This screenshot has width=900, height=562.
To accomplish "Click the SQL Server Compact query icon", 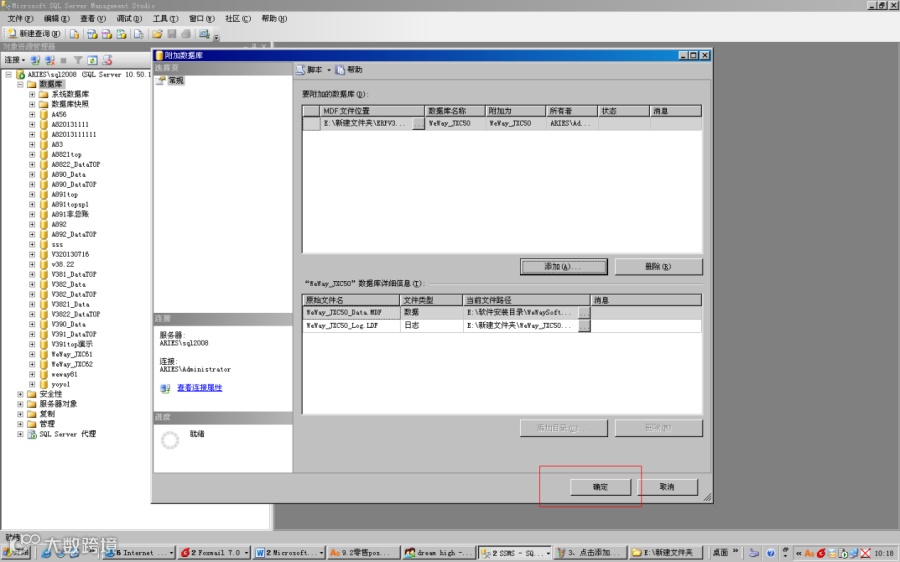I will click(x=138, y=34).
